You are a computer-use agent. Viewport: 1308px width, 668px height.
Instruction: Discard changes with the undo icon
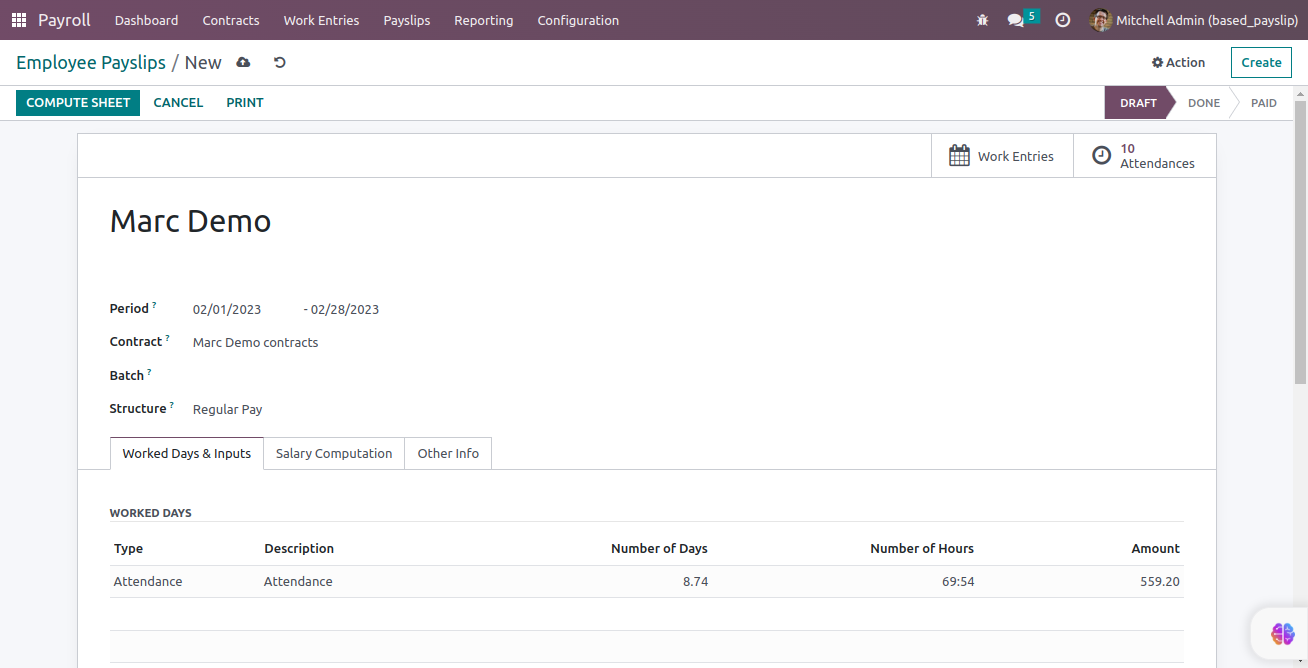280,62
